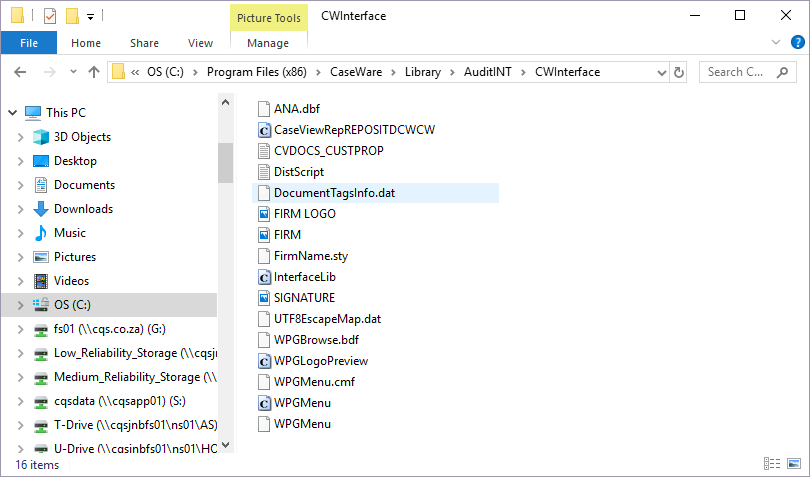810x477 pixels.
Task: Click the FirmName.sty file icon
Action: pyautogui.click(x=264, y=256)
